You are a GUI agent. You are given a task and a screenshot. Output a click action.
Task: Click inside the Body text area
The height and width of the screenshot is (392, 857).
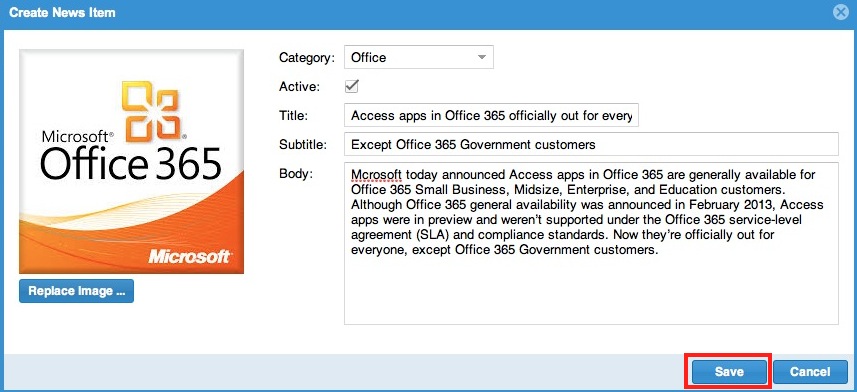coord(591,243)
